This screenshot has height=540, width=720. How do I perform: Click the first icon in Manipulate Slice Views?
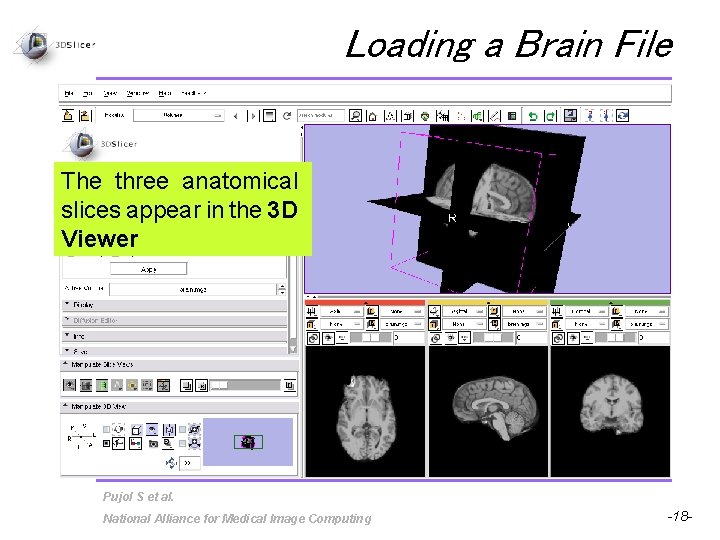click(x=69, y=385)
